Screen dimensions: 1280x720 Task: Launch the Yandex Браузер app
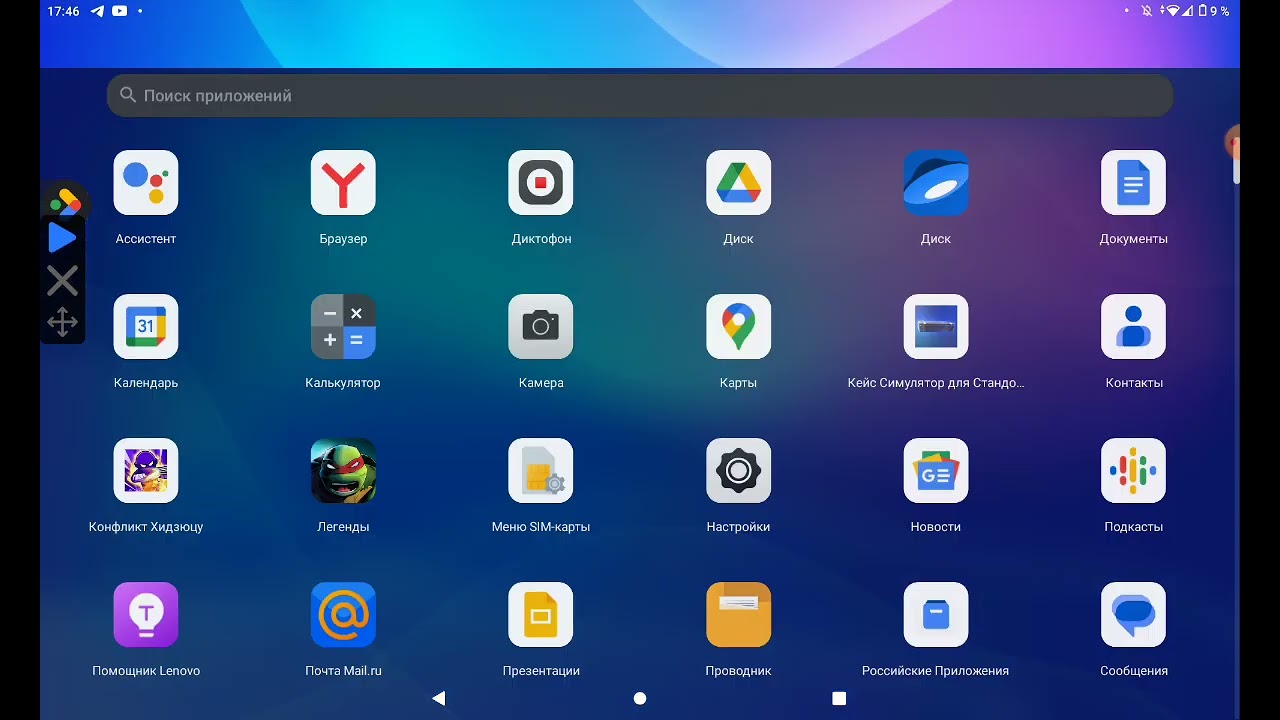click(343, 183)
